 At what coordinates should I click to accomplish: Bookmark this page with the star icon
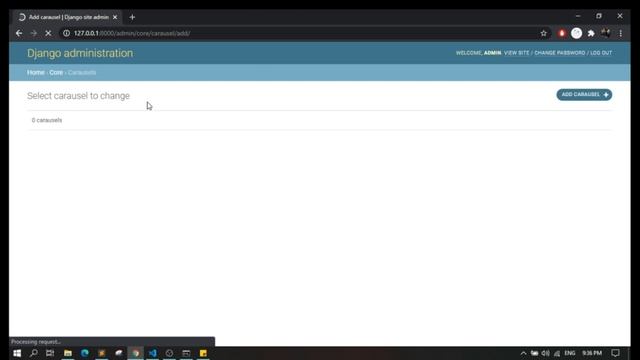coord(543,33)
